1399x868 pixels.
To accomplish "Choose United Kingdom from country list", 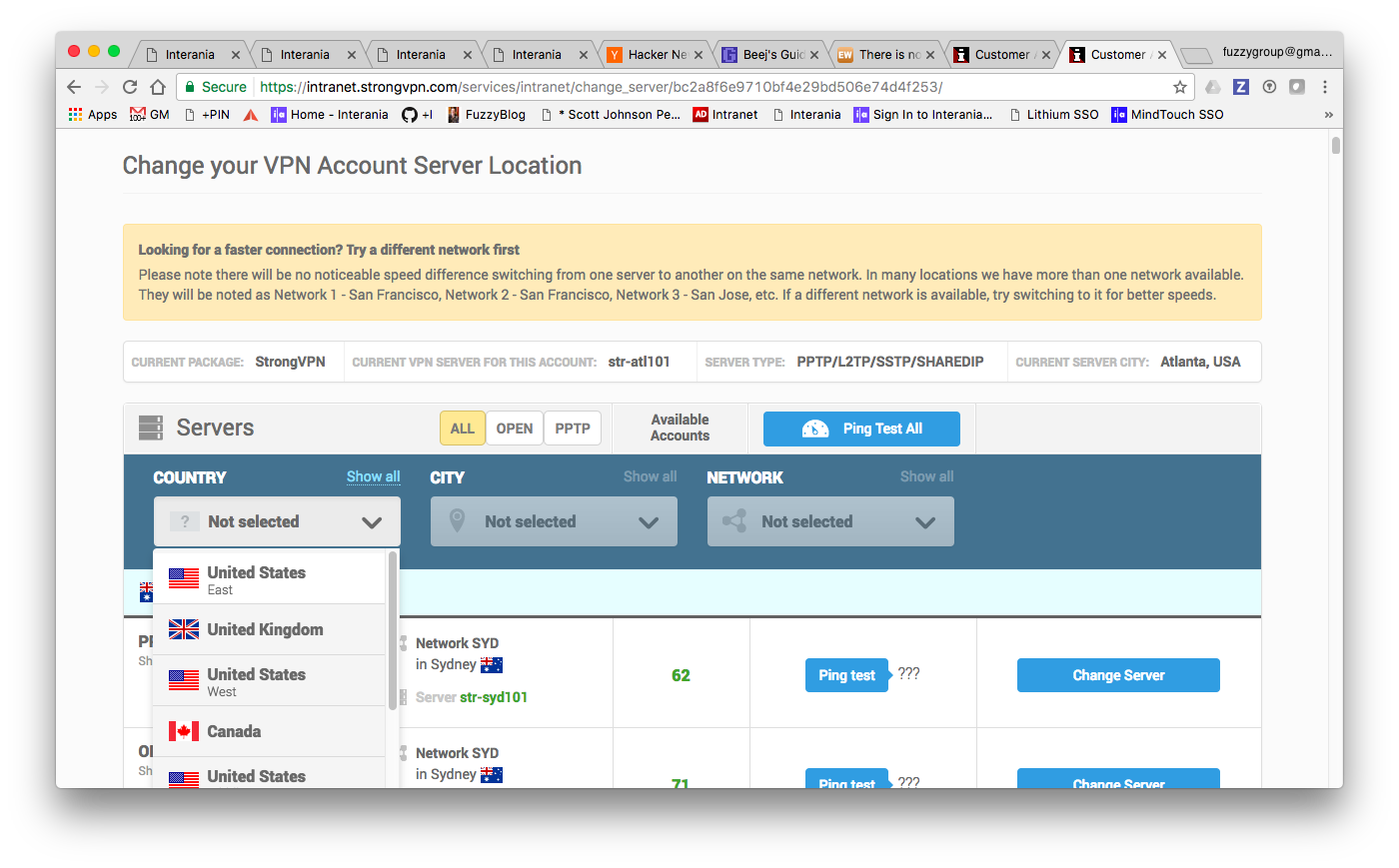I will pyautogui.click(x=269, y=629).
